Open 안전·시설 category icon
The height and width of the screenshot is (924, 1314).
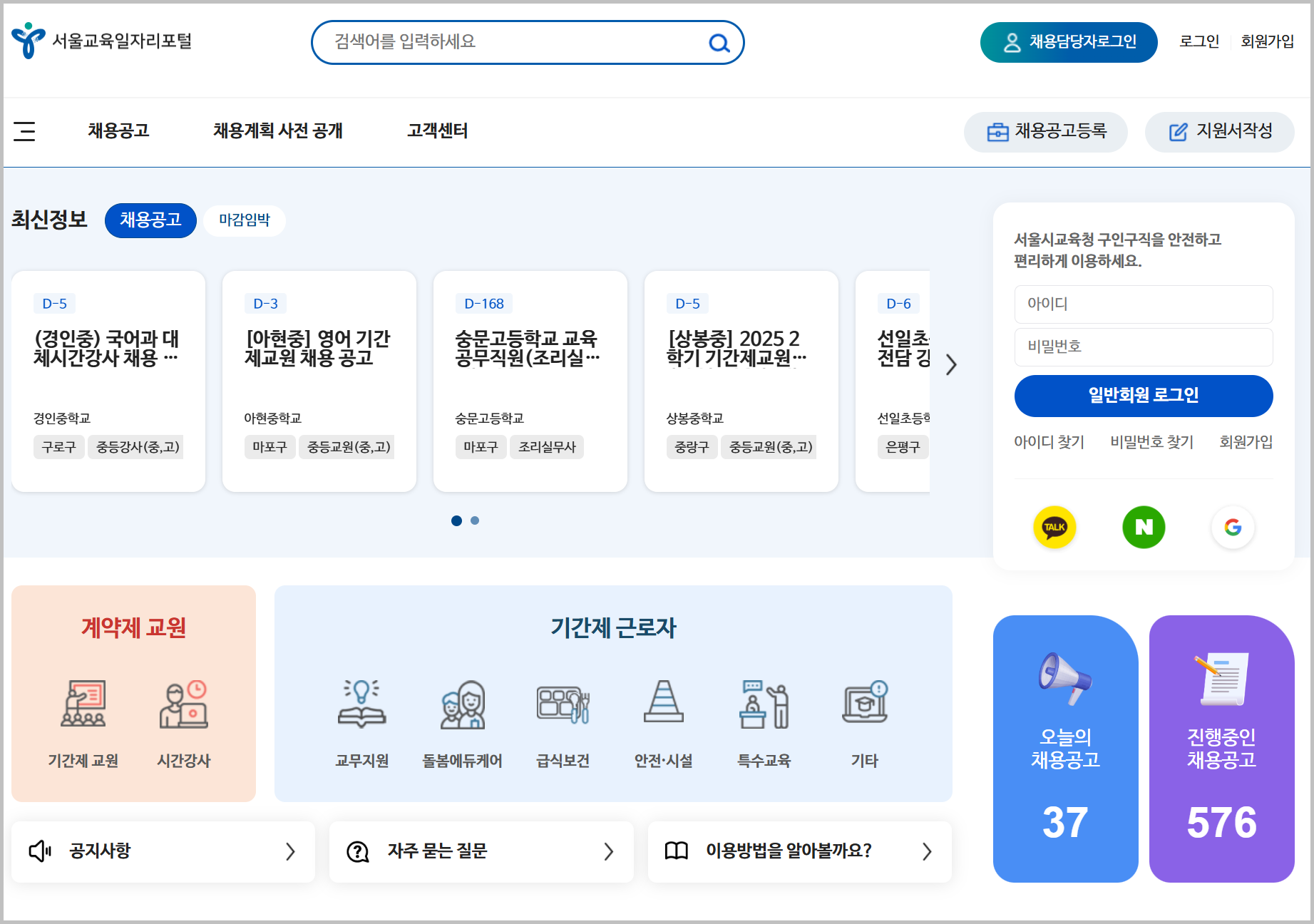pyautogui.click(x=664, y=702)
